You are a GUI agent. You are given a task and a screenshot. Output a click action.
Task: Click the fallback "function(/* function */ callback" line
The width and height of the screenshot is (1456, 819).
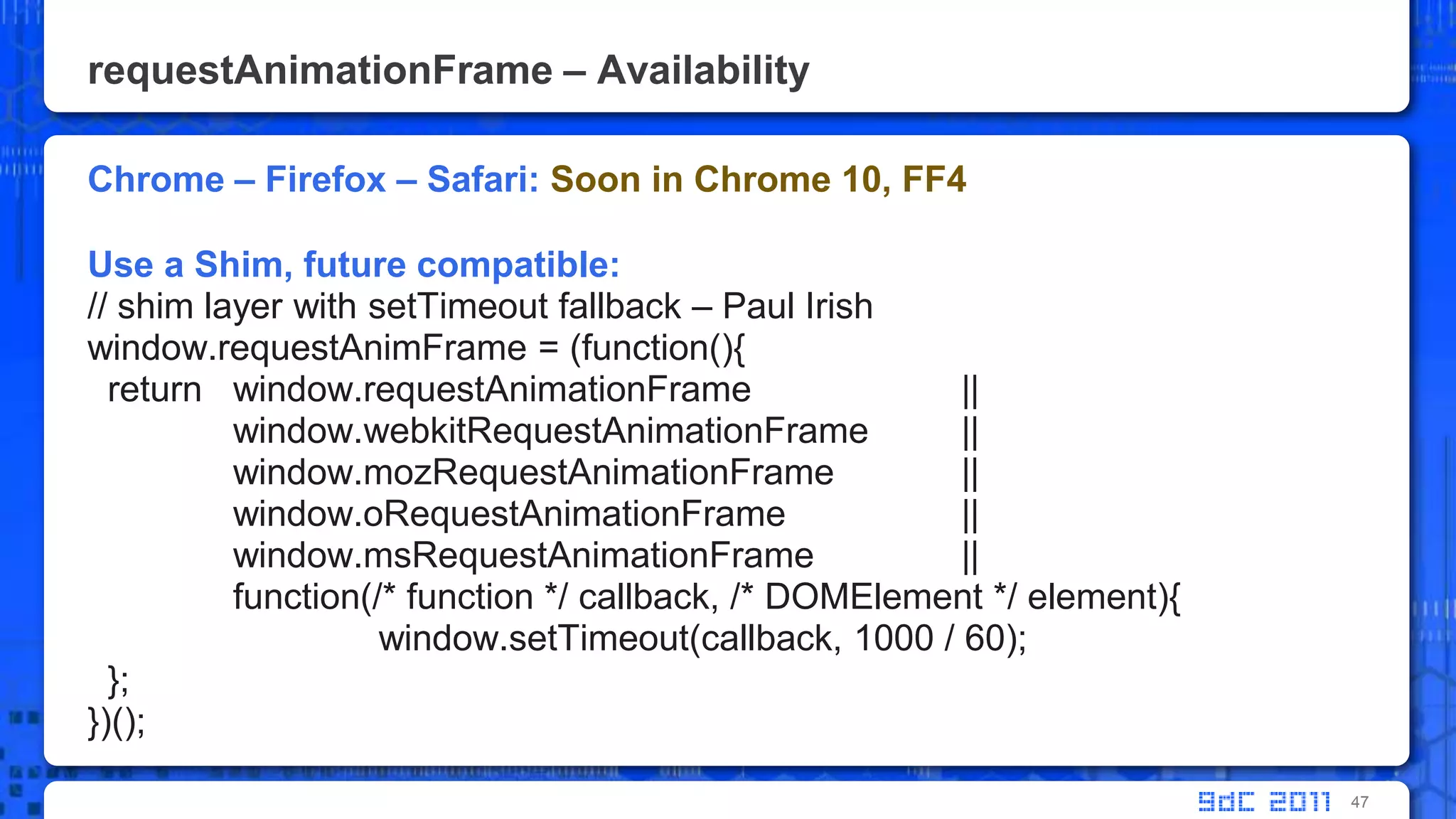tap(706, 597)
